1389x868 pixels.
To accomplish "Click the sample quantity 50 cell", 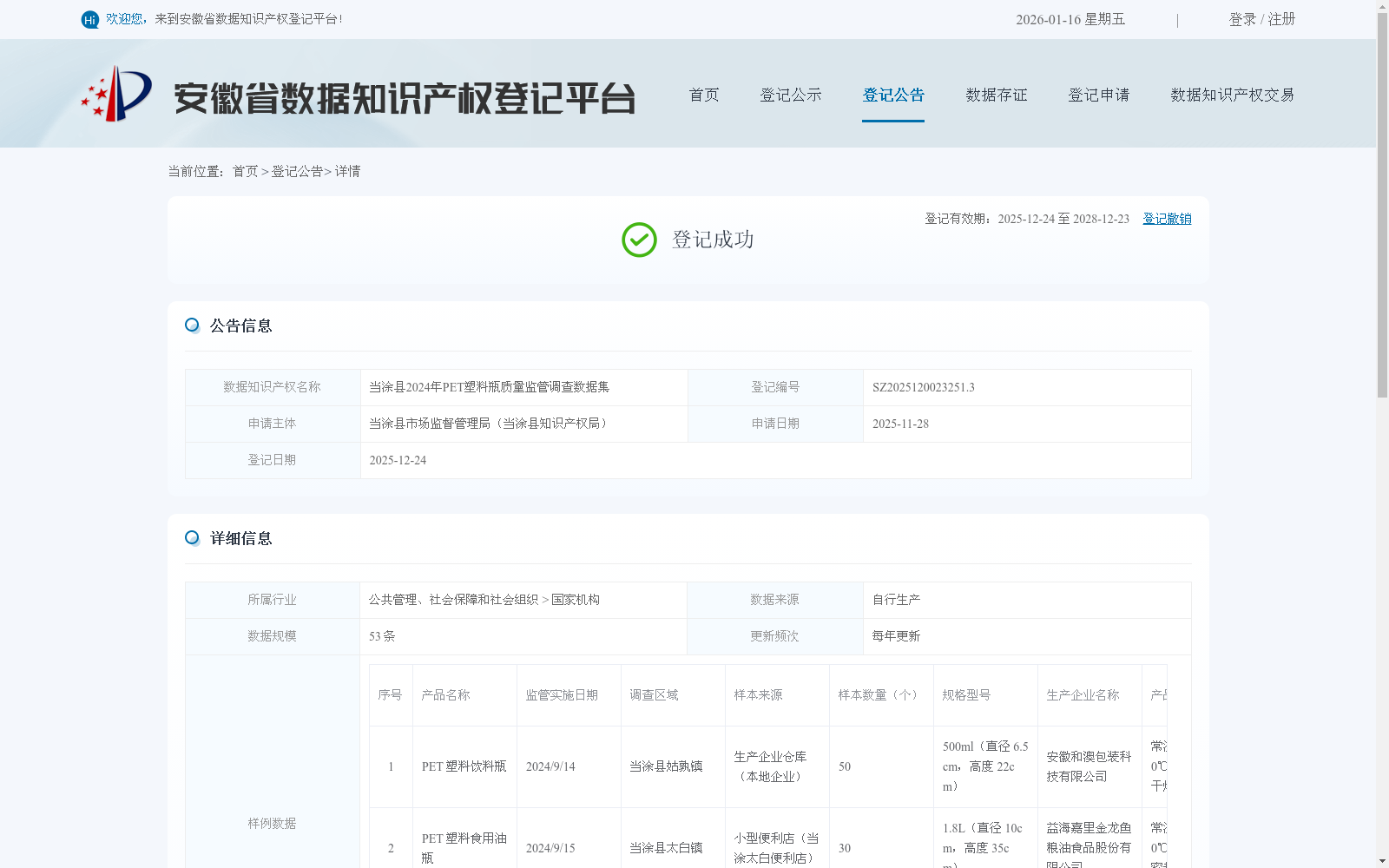I will [x=881, y=766].
